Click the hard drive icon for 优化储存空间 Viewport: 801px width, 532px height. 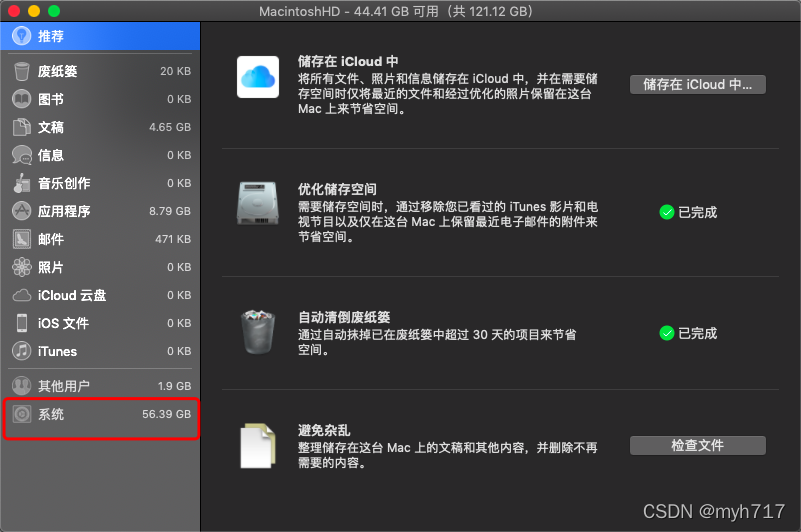(x=258, y=203)
